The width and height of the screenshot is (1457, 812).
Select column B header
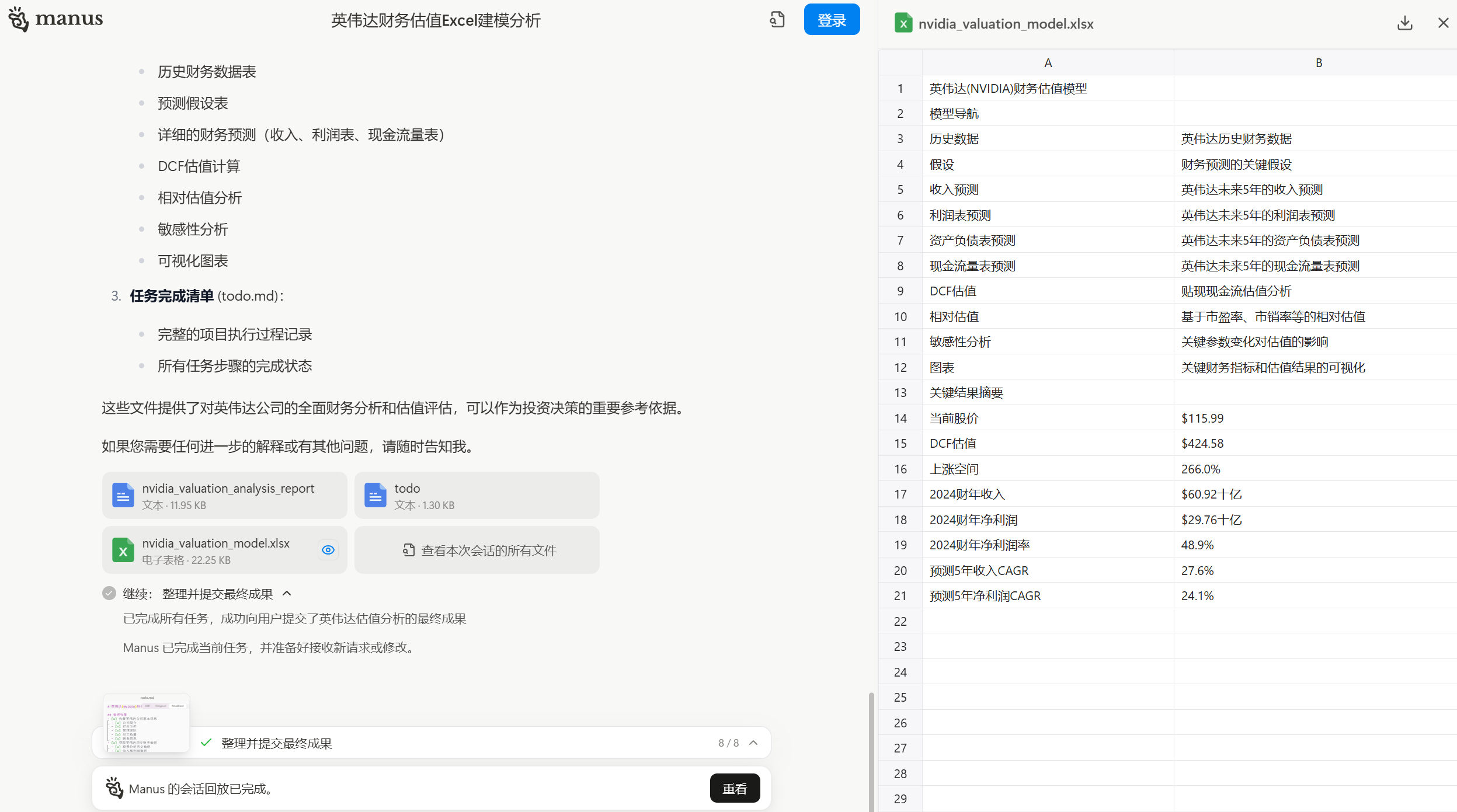(x=1319, y=63)
